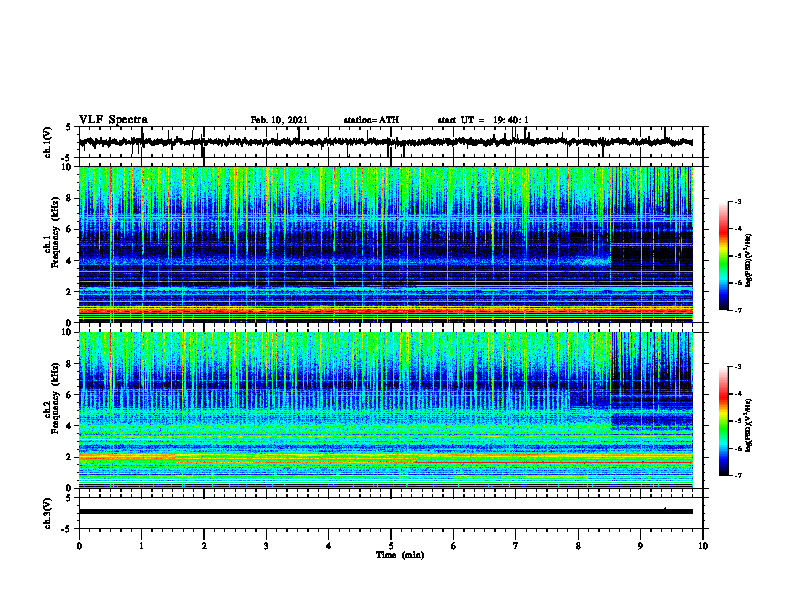Click the ch.2 colorbar log(PSD) unit label
This screenshot has width=792, height=612.
749,425
